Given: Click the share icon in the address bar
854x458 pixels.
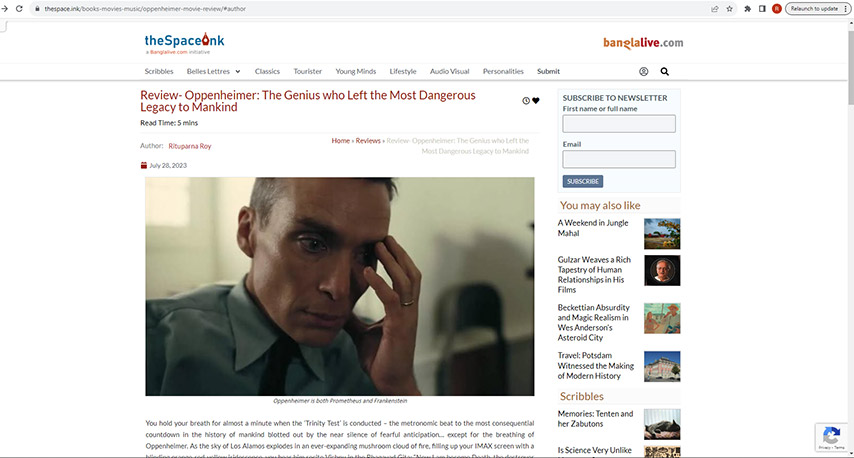Looking at the screenshot, I should 715,9.
